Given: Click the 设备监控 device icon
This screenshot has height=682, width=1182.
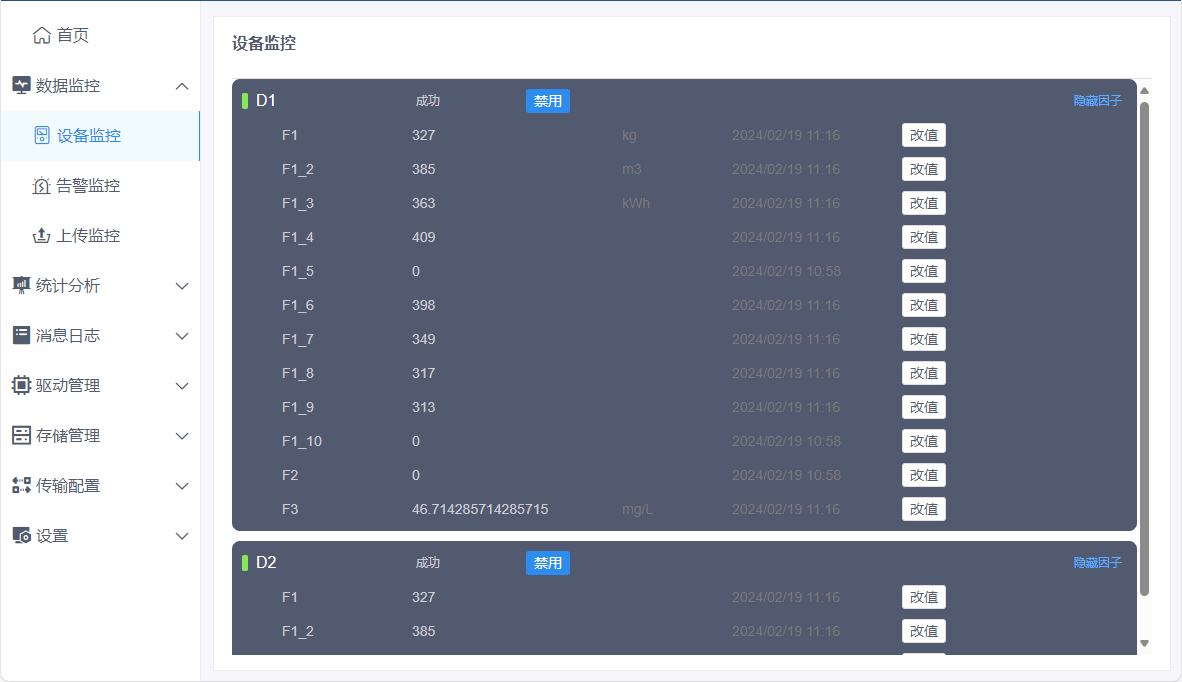Looking at the screenshot, I should tap(42, 135).
